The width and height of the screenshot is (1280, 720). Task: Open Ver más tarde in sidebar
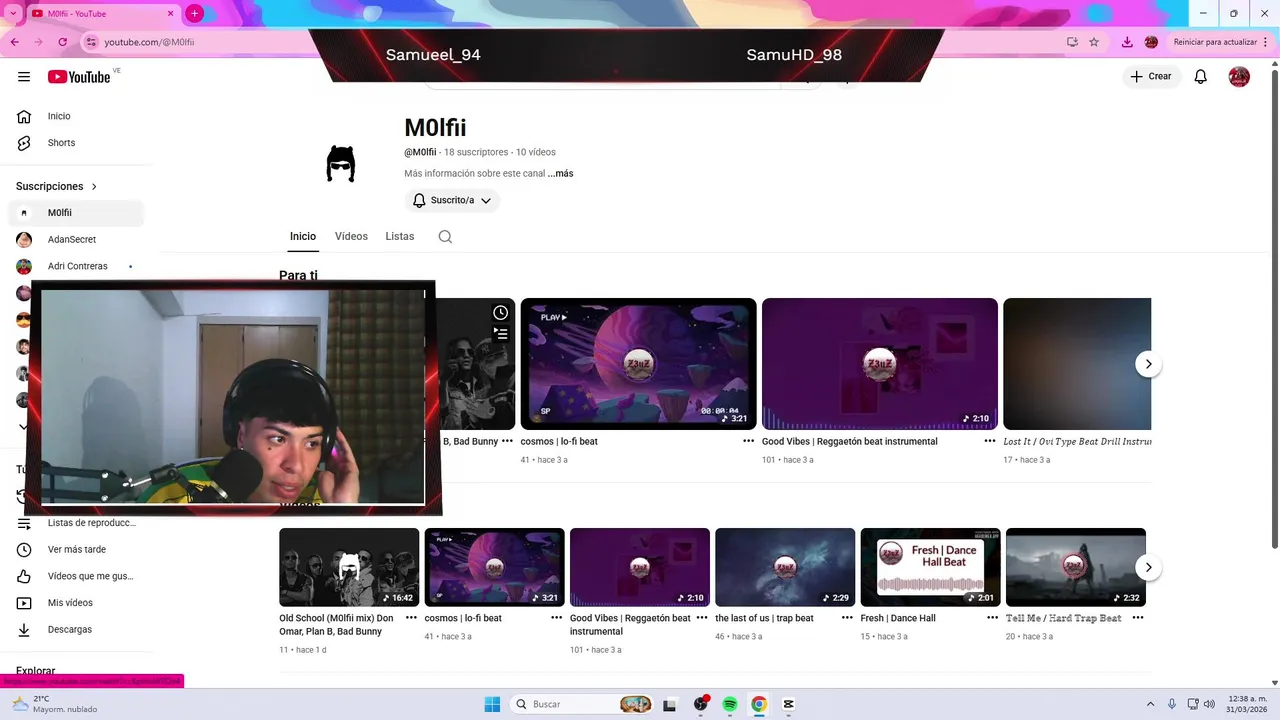coord(76,549)
